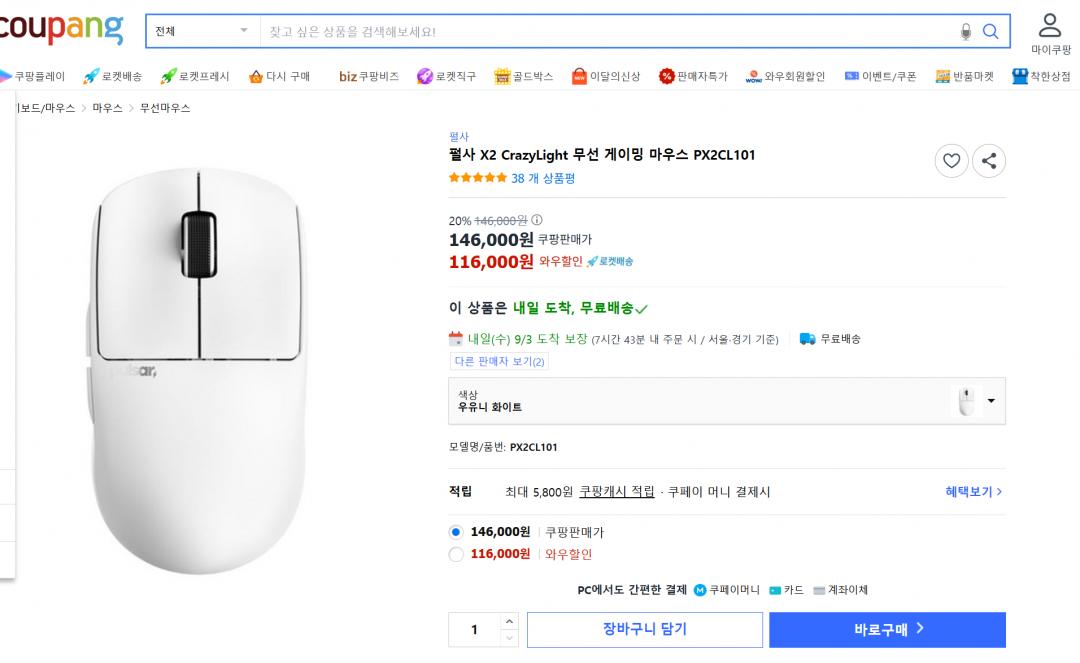Image resolution: width=1080 pixels, height=663 pixels.
Task: Click the 바로구매 buy now button
Action: (887, 630)
